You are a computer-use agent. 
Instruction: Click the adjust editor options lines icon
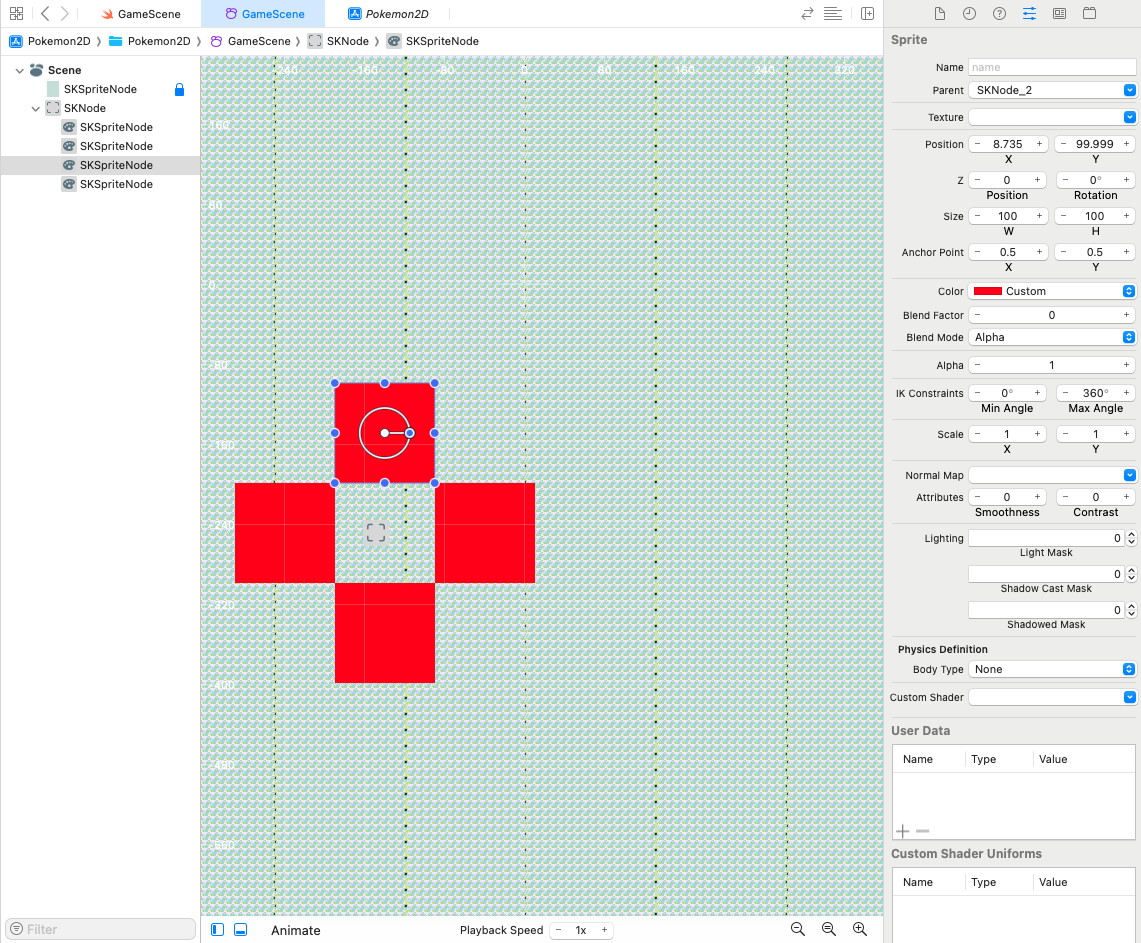click(833, 14)
